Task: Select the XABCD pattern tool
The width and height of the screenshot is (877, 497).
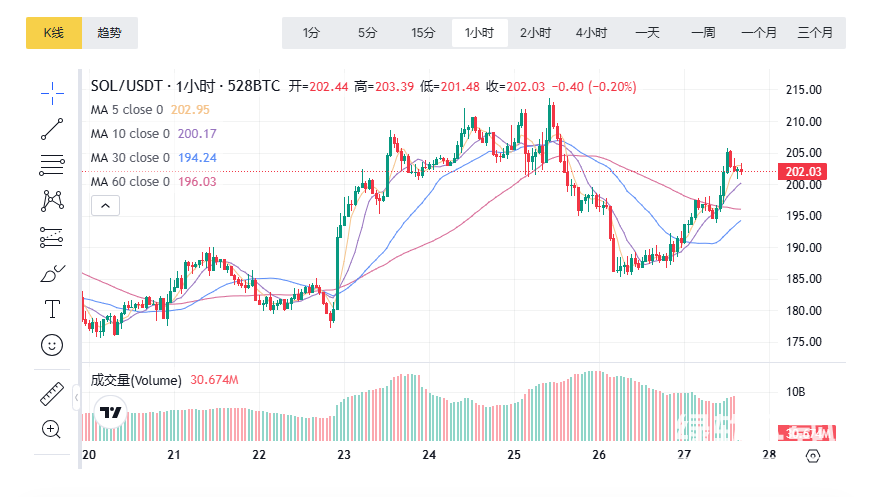Action: (52, 200)
